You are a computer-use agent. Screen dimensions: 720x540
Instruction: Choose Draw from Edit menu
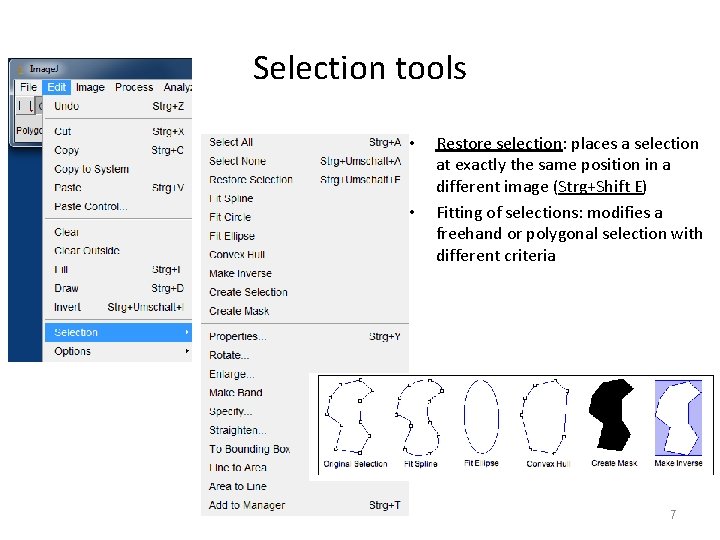click(x=118, y=288)
